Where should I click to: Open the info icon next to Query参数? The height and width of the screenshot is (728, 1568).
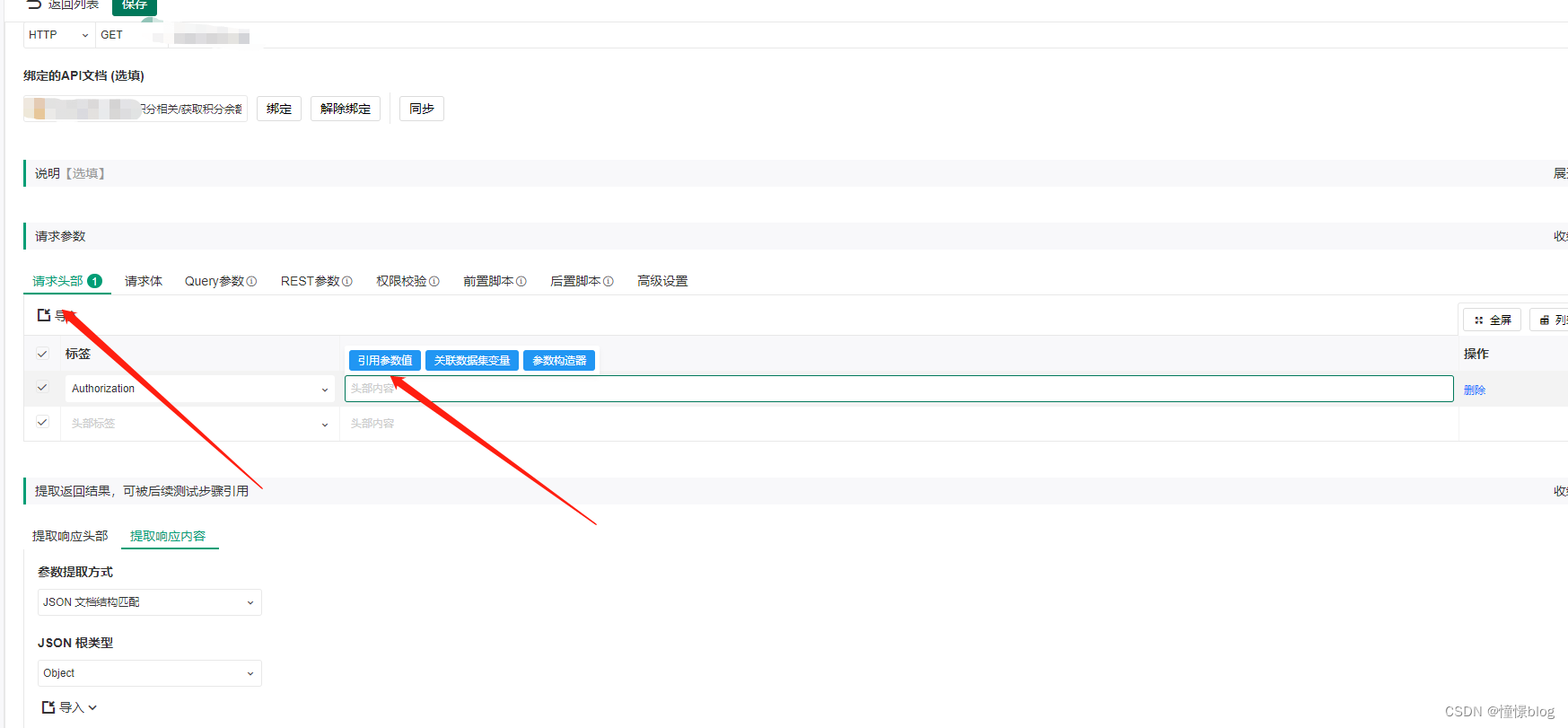252,281
